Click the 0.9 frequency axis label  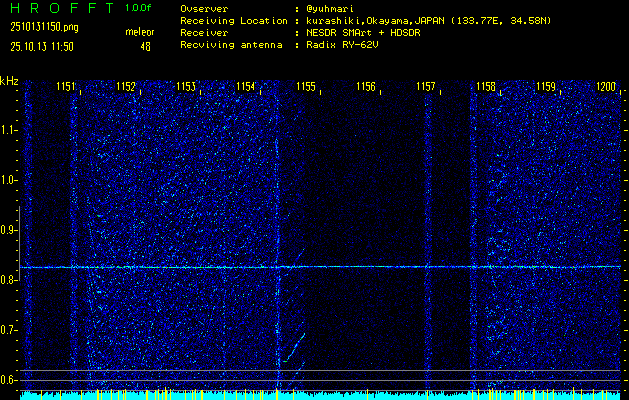click(x=8, y=230)
